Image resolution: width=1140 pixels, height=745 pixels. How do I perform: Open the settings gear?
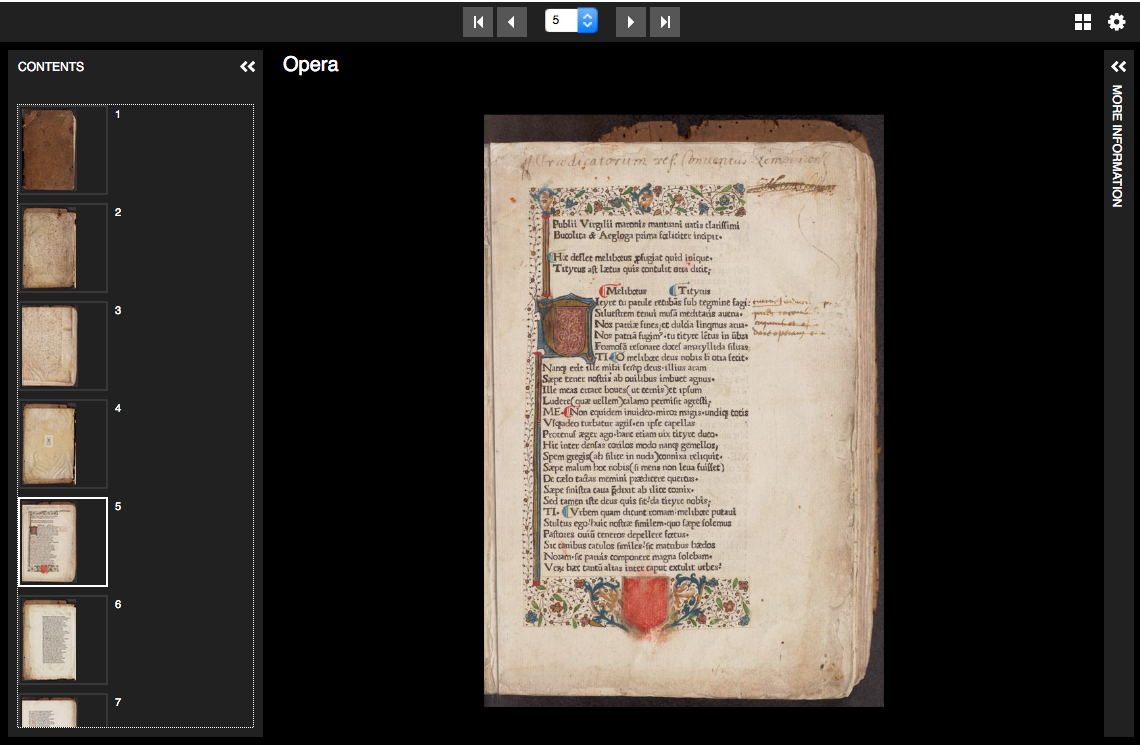[1116, 22]
